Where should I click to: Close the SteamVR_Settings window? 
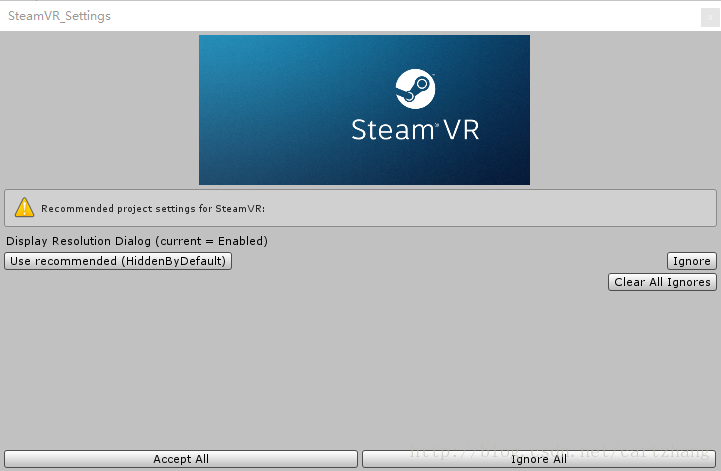click(710, 17)
